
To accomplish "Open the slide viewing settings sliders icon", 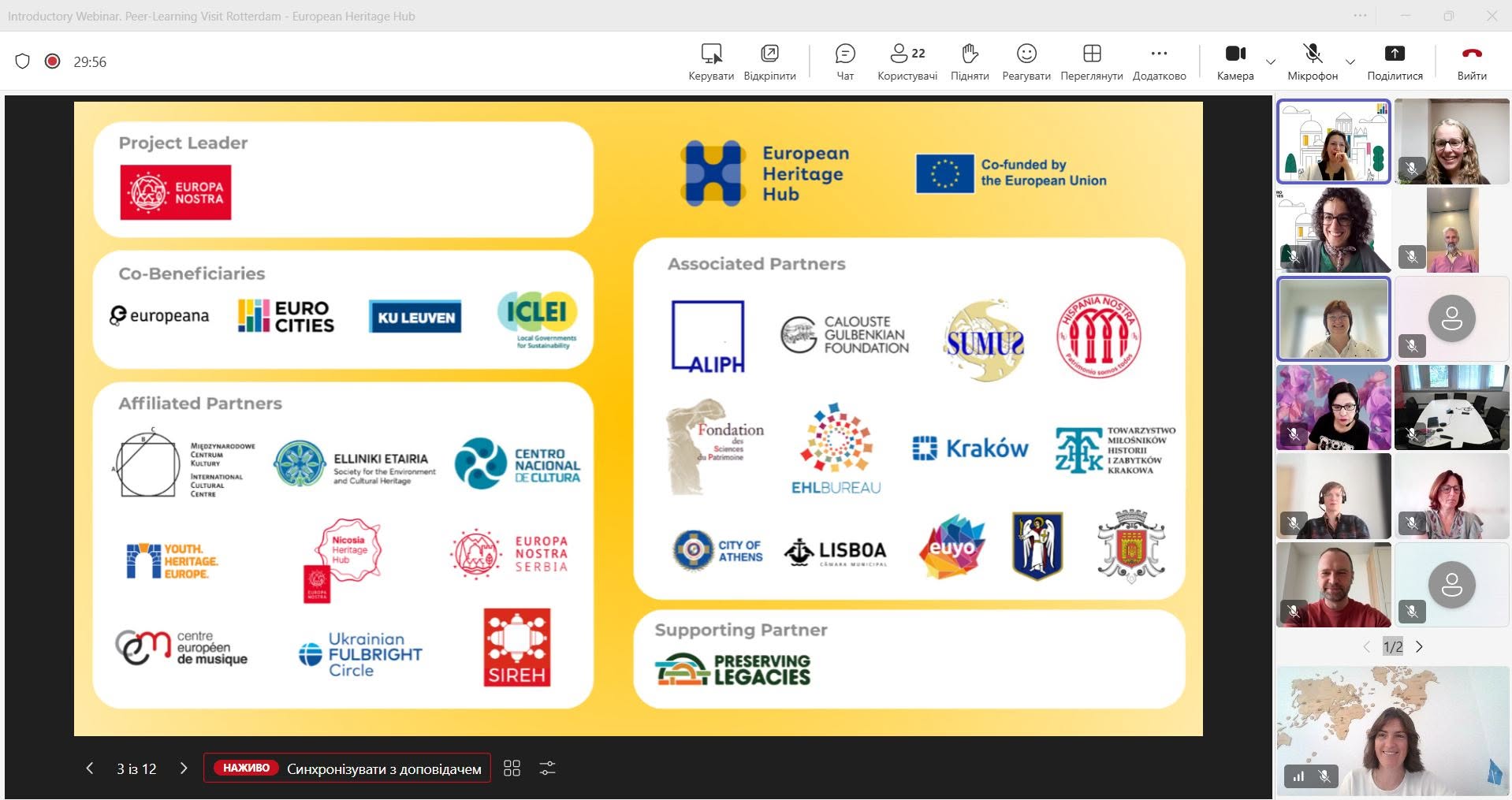I will point(547,768).
